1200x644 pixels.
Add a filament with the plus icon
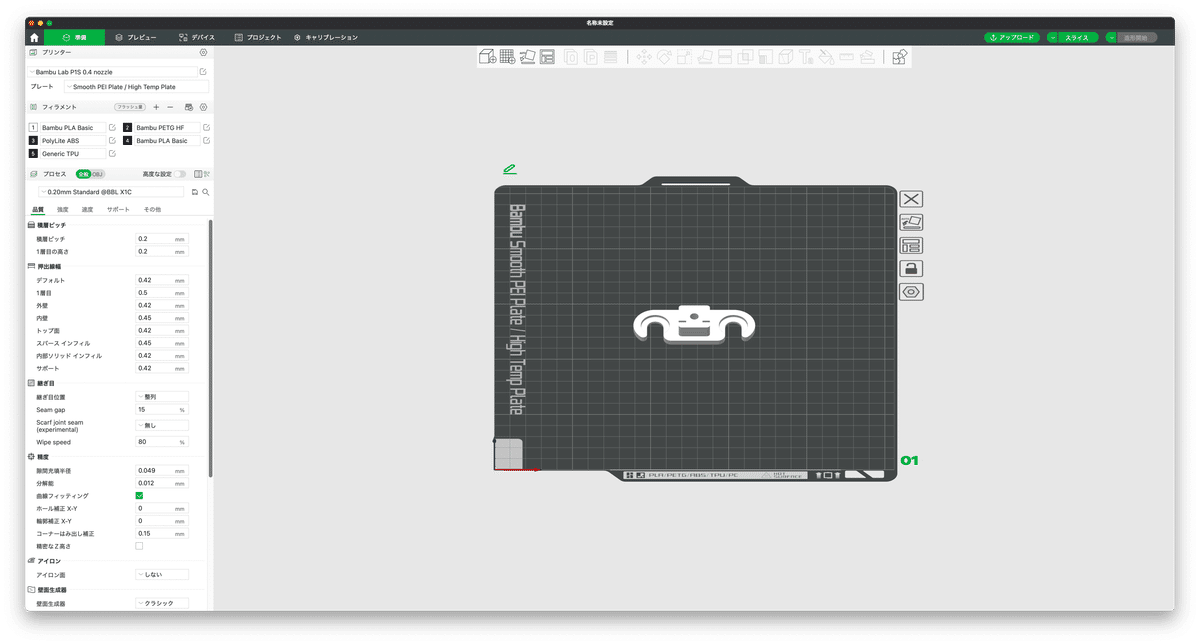[156, 107]
